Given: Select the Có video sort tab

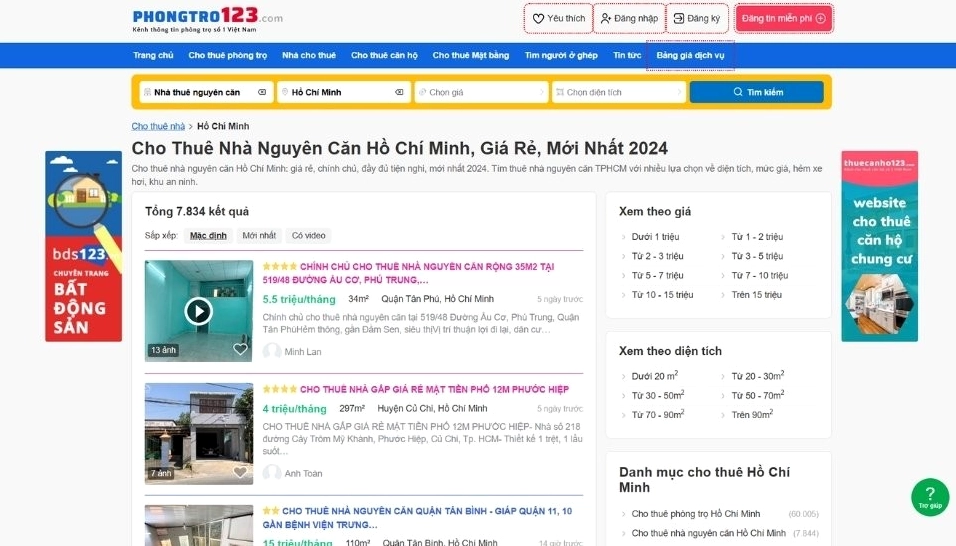Looking at the screenshot, I should (x=309, y=236).
